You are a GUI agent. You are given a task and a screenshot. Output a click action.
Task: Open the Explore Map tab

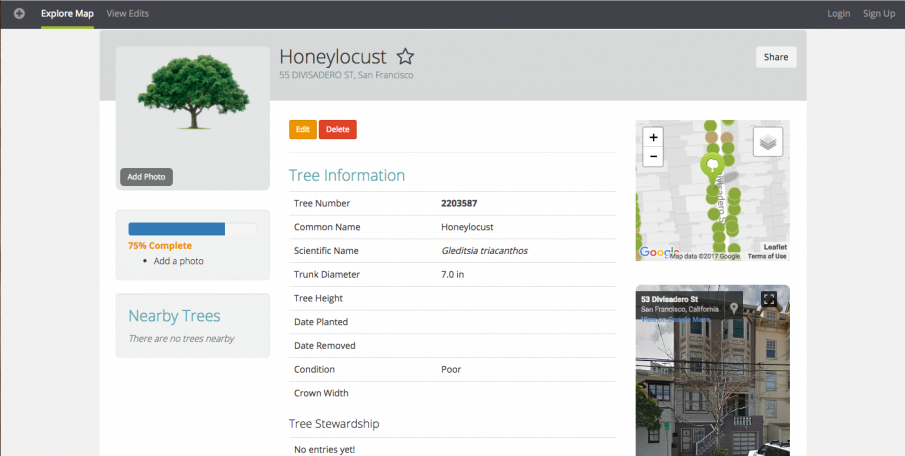[x=67, y=13]
